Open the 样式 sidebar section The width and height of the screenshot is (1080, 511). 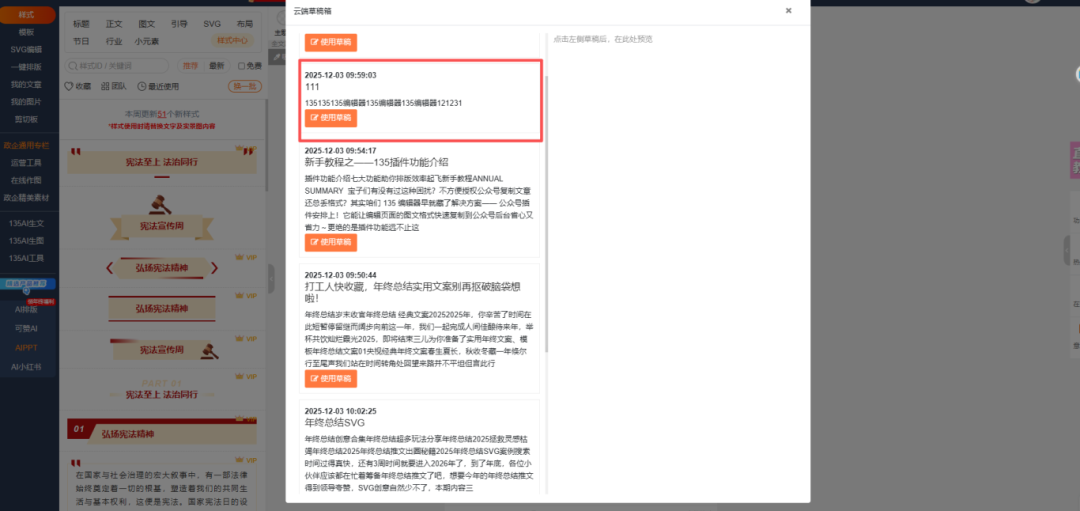pyautogui.click(x=28, y=14)
